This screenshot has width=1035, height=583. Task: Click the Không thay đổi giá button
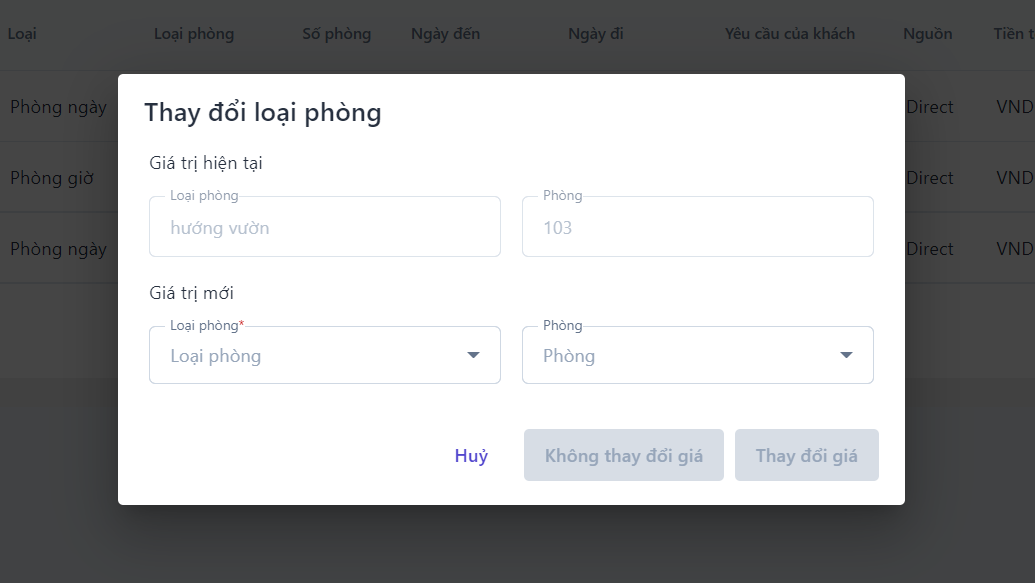click(x=623, y=456)
